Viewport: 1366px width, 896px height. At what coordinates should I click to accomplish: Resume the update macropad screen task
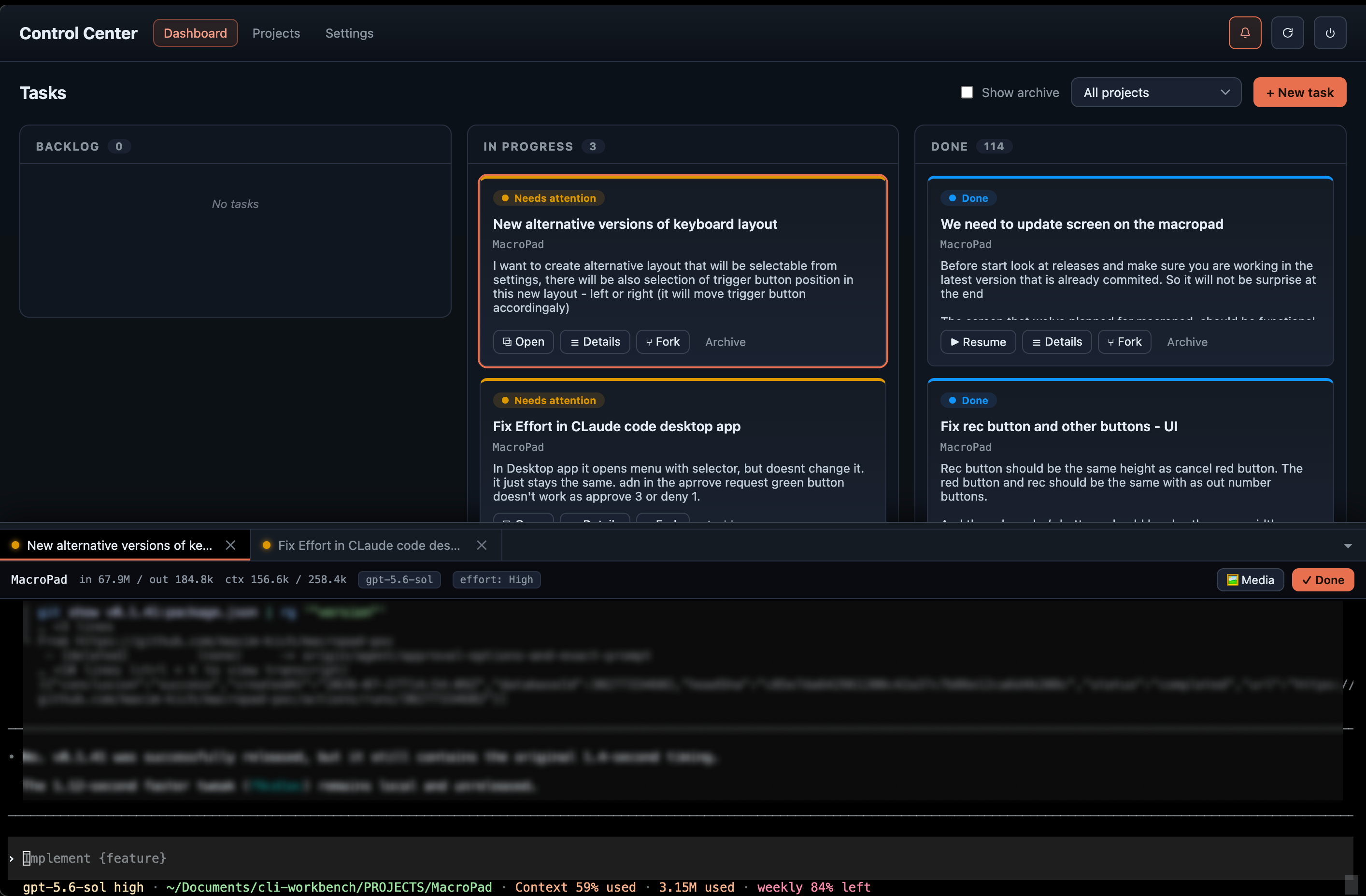pos(978,342)
